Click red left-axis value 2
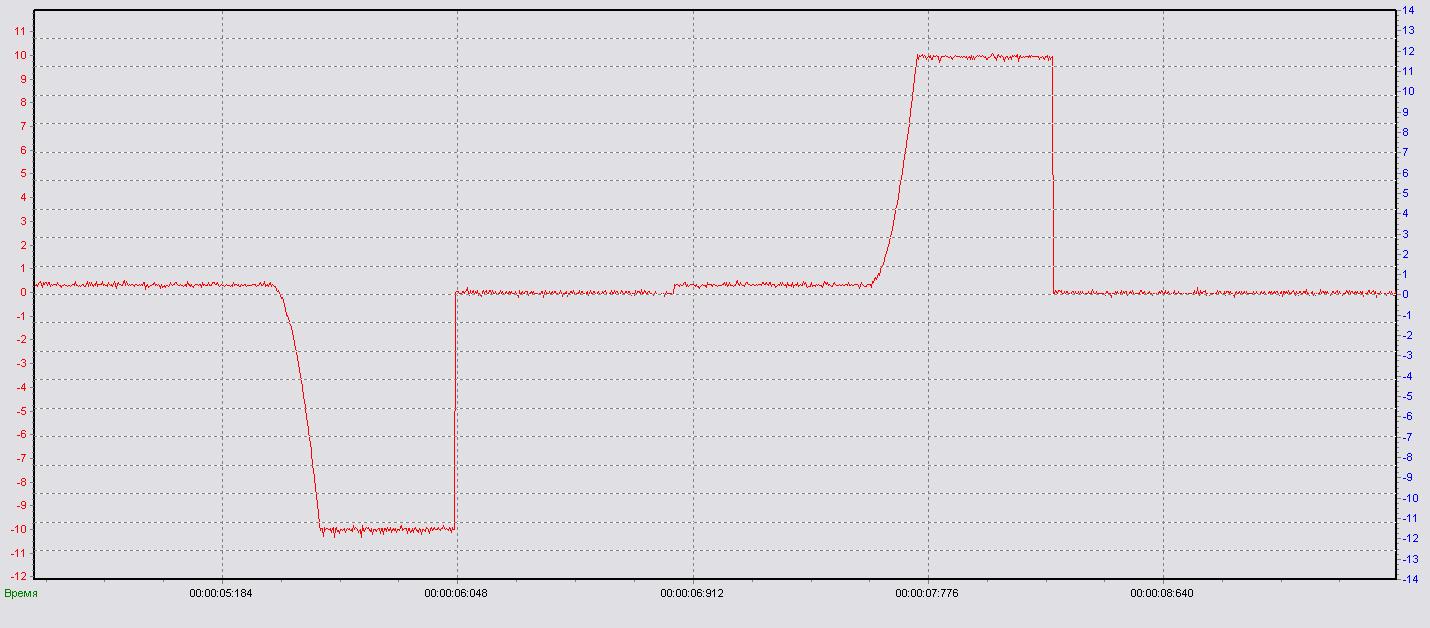 [21, 245]
